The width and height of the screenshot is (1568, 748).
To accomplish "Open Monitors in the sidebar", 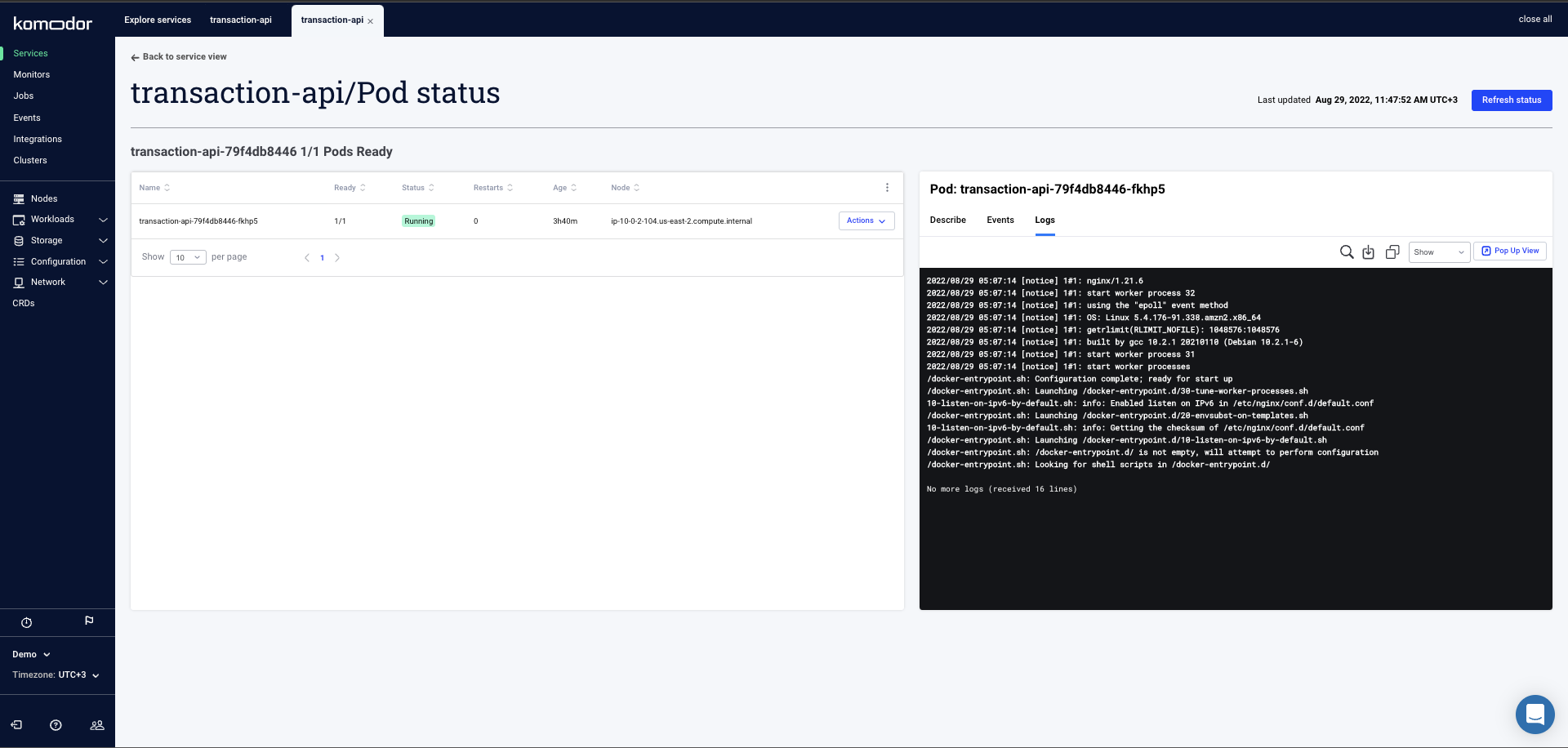I will 32,75.
